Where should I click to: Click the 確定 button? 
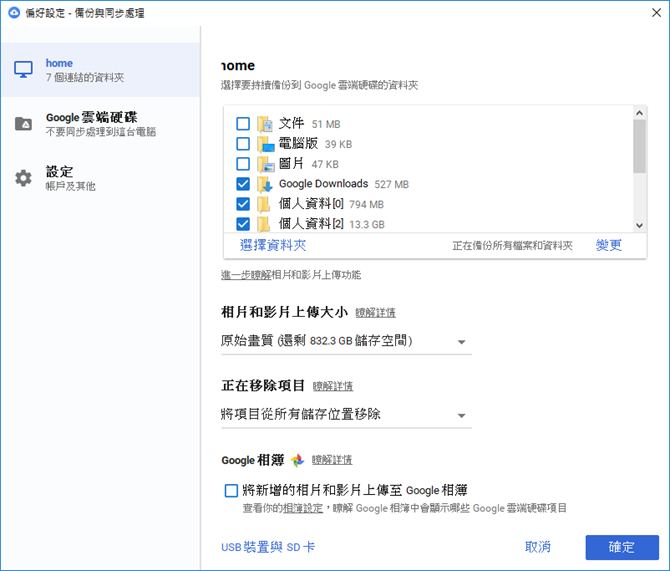coord(622,547)
